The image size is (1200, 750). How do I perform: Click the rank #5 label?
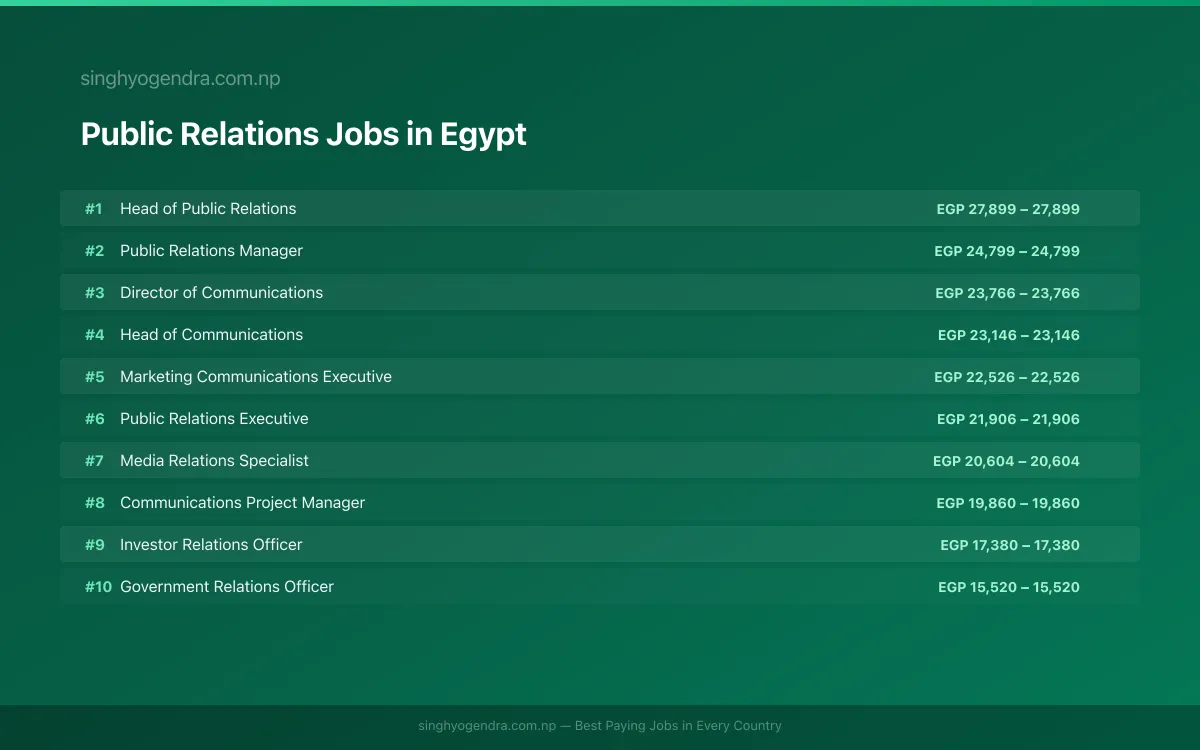point(94,377)
